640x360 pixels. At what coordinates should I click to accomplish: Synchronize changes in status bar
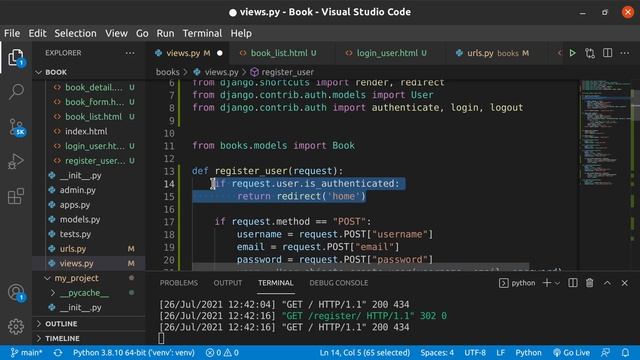58,353
